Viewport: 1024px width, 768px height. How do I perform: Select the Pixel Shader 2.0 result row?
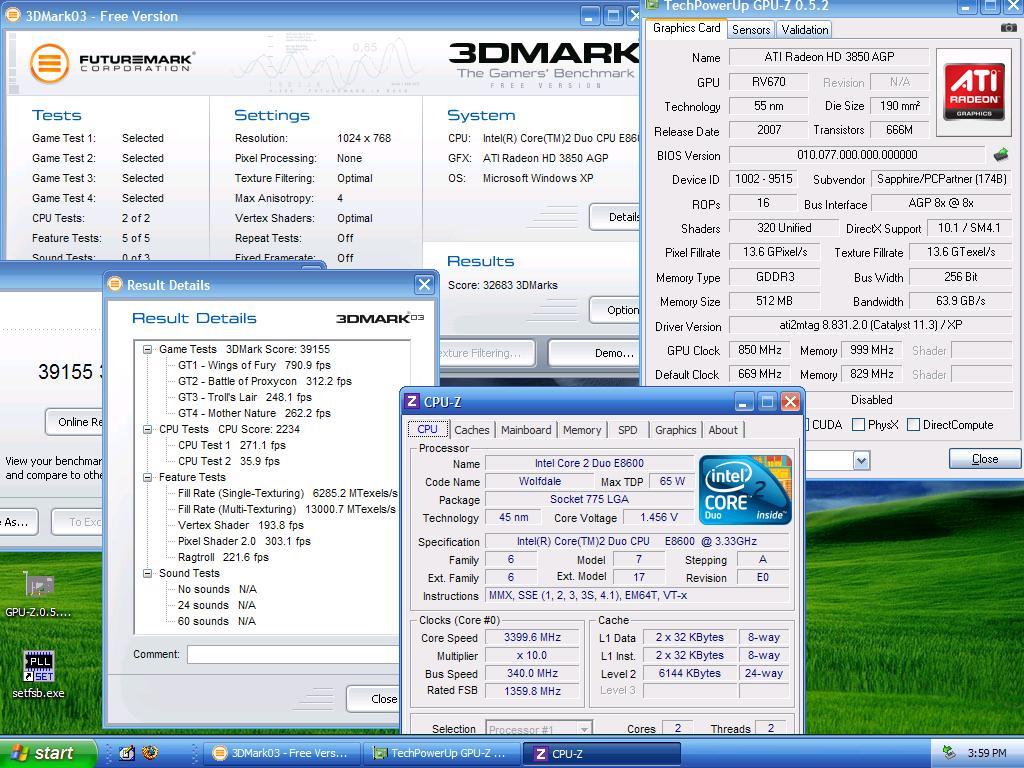(244, 541)
